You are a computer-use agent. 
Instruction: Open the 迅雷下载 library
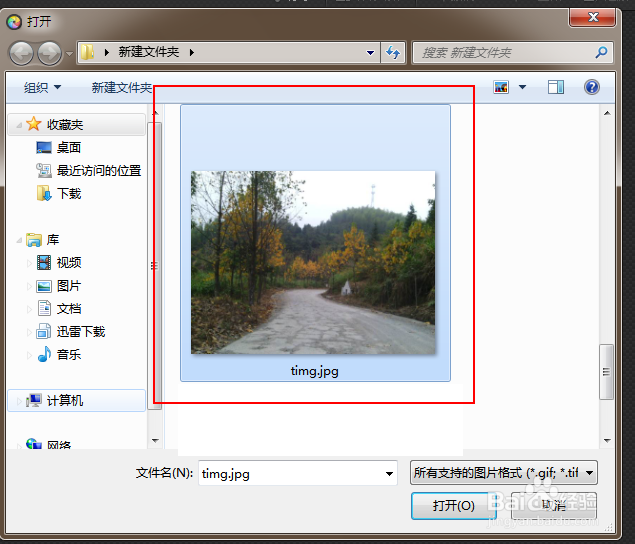tap(81, 332)
